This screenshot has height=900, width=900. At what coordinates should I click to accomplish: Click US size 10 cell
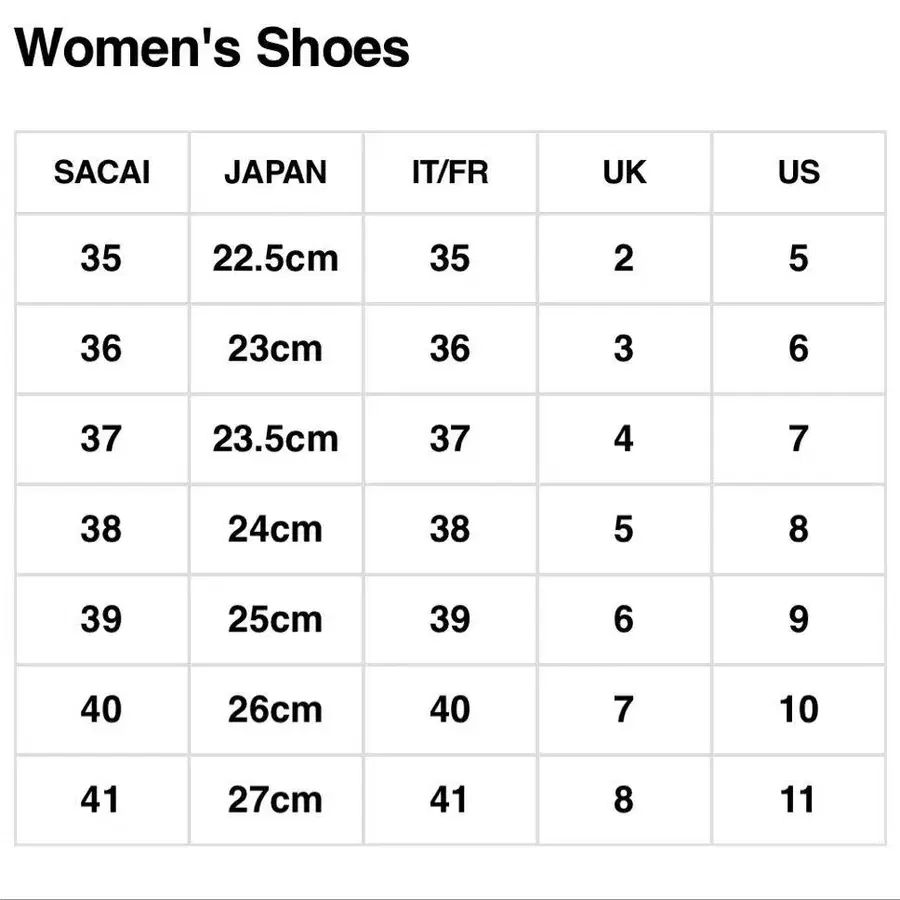coord(798,710)
